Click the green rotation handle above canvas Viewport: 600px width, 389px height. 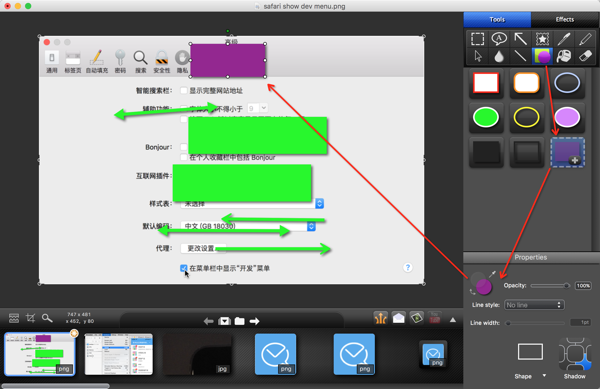(228, 31)
